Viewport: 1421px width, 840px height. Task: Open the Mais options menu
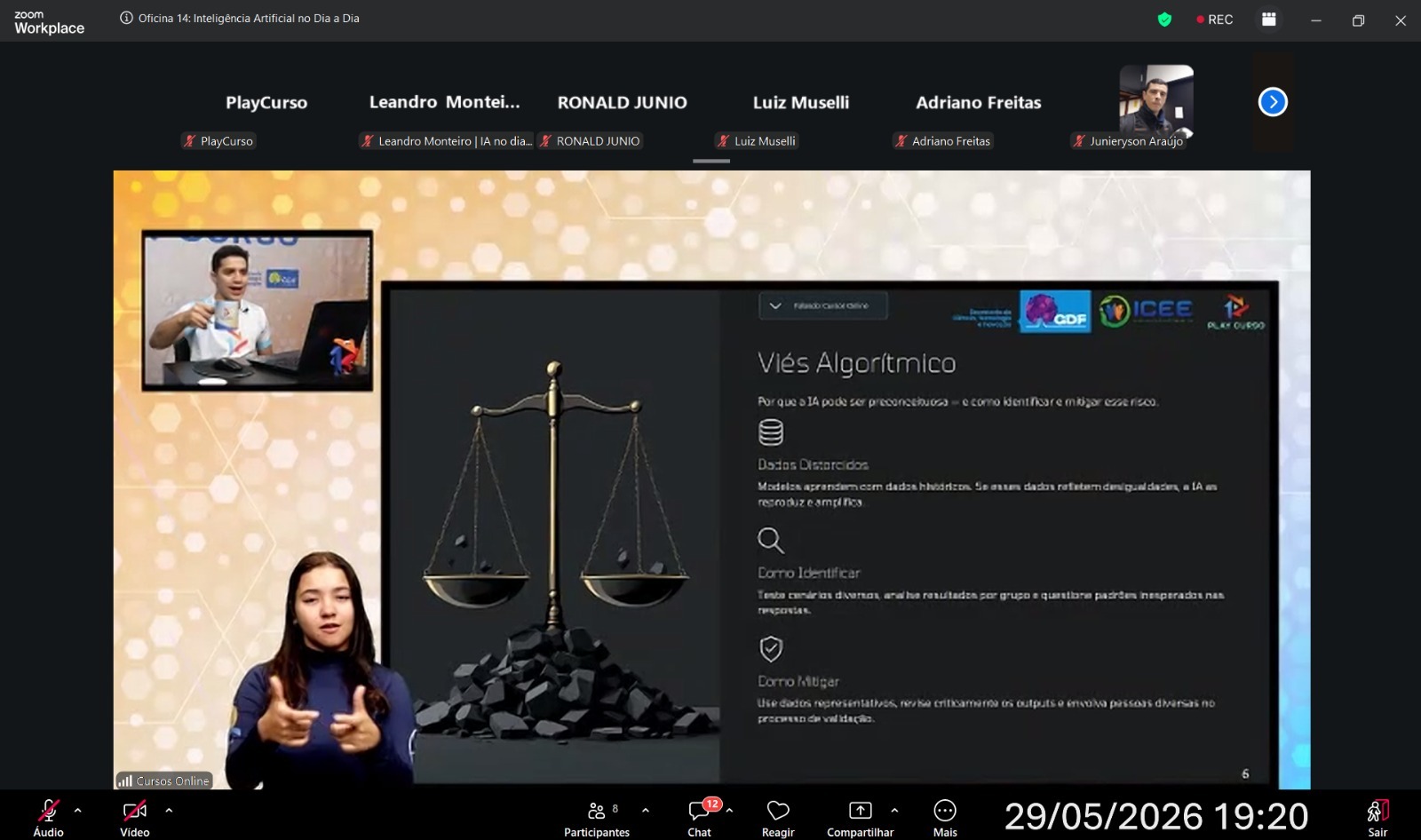click(945, 817)
